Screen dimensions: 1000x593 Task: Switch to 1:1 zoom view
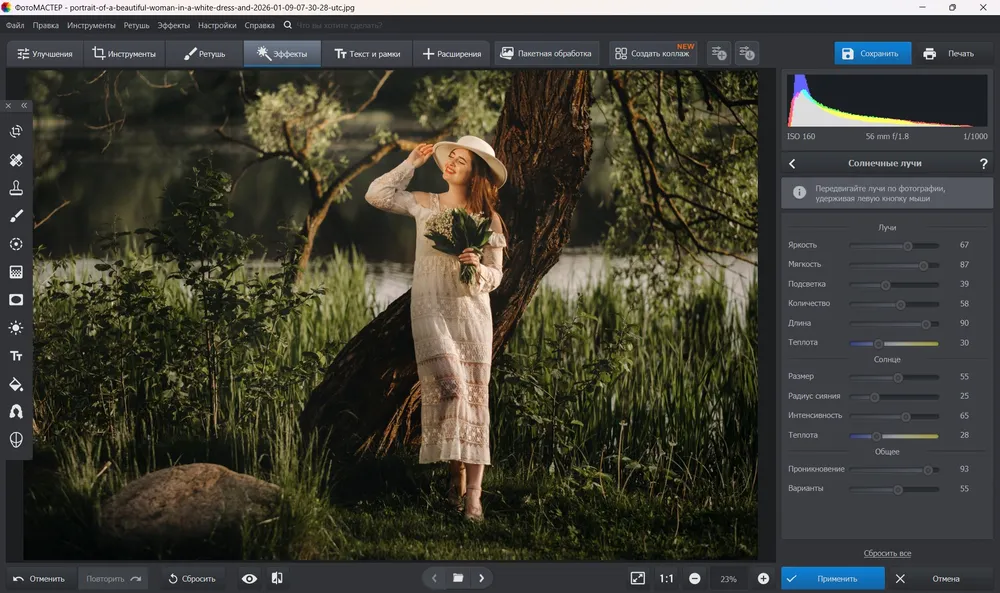[x=666, y=578]
